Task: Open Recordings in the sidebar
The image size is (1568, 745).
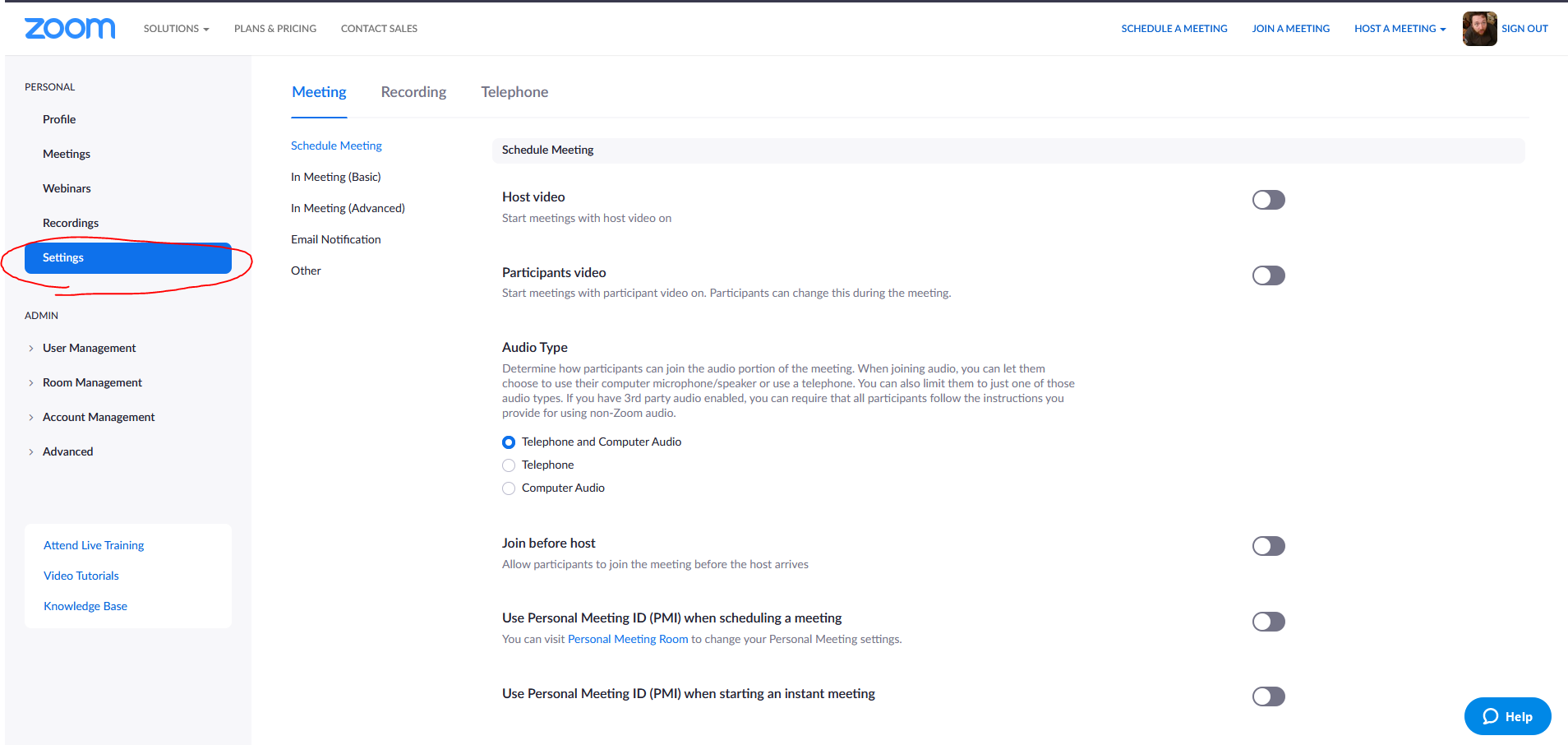Action: pyautogui.click(x=71, y=223)
